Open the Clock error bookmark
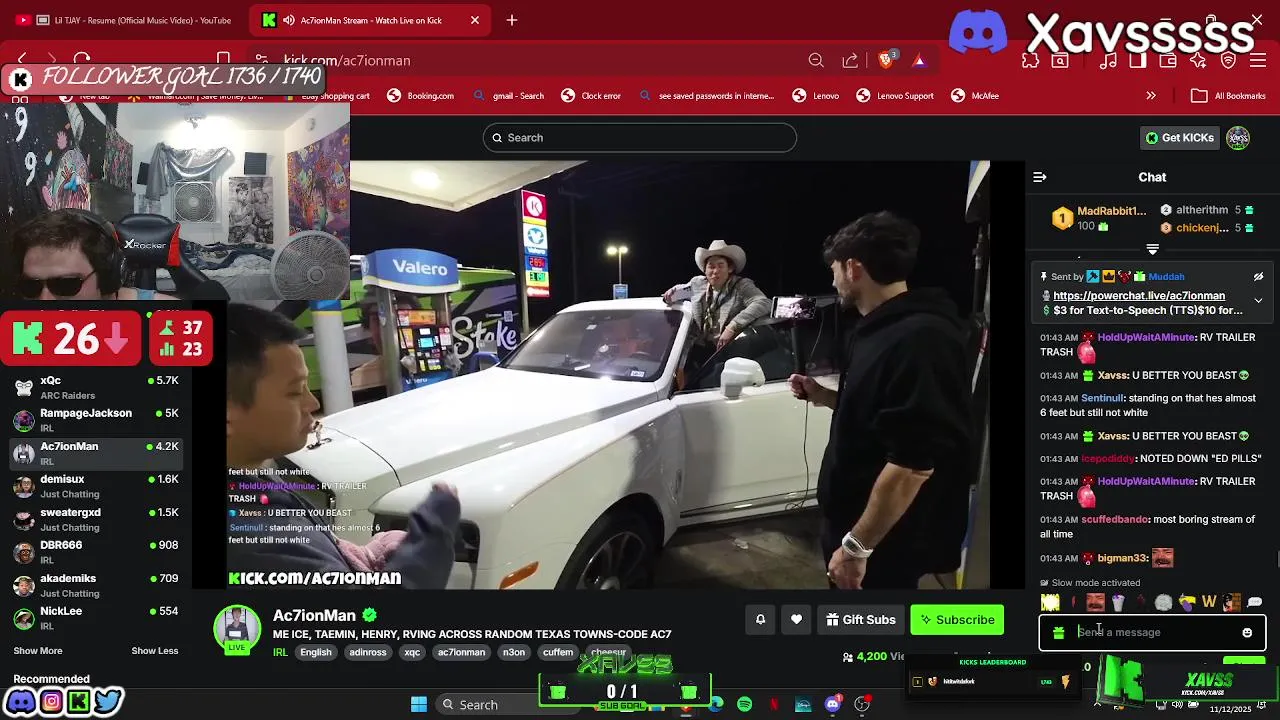This screenshot has height=720, width=1280. tap(591, 96)
